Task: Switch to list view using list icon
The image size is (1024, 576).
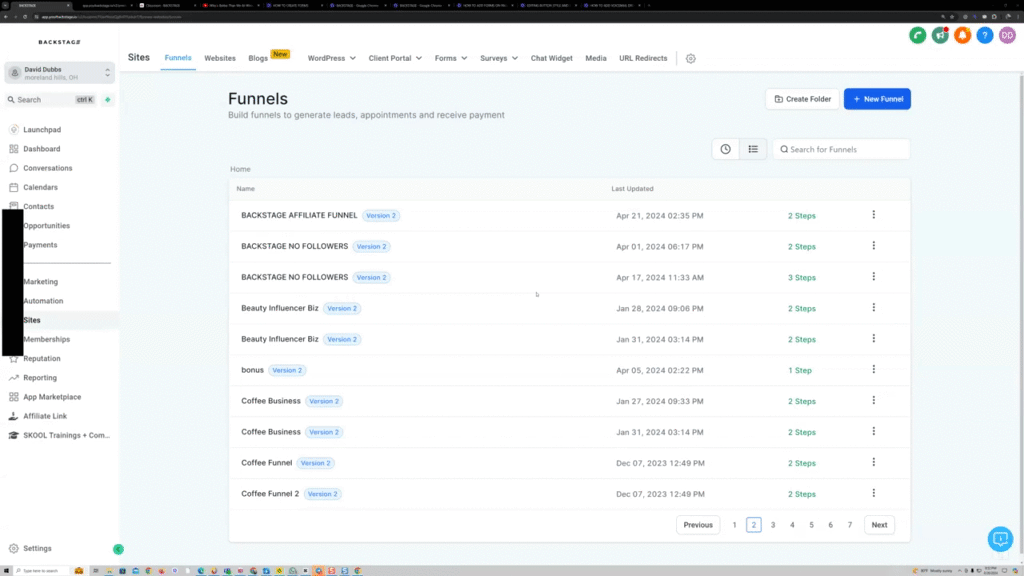Action: [x=753, y=148]
